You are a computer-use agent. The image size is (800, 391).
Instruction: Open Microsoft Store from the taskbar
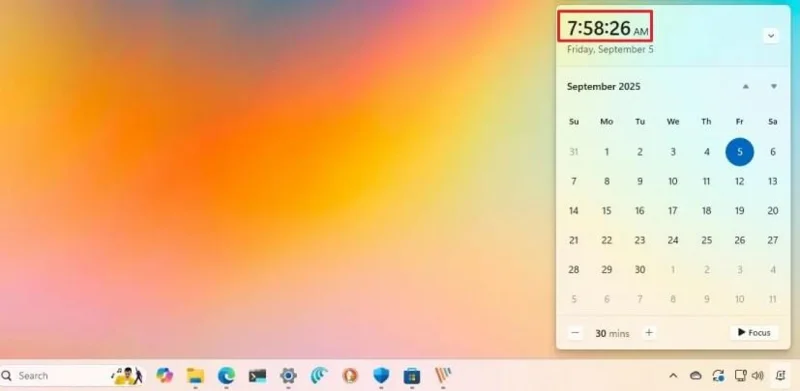[x=412, y=376]
